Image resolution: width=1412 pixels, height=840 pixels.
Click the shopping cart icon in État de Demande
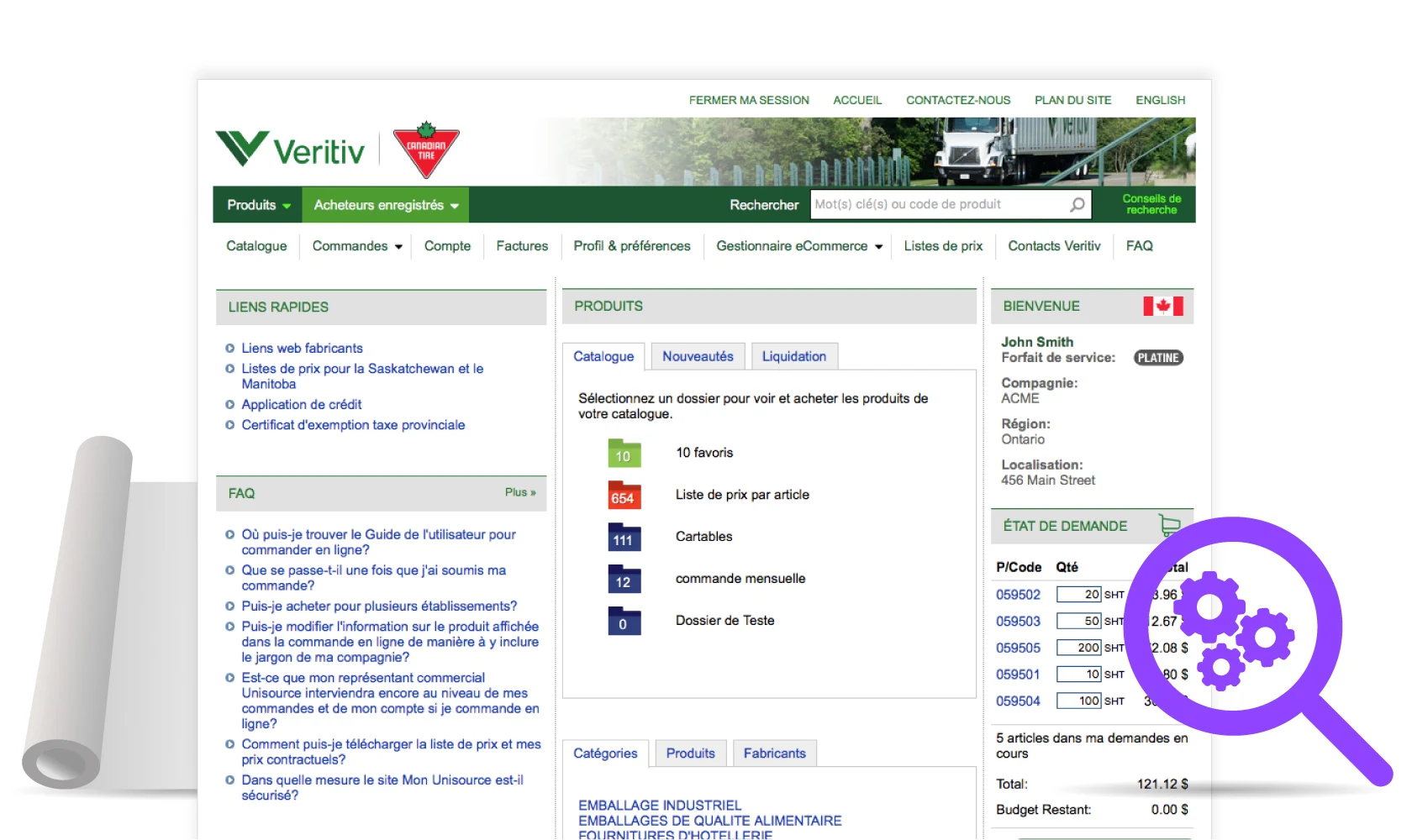coord(1171,523)
